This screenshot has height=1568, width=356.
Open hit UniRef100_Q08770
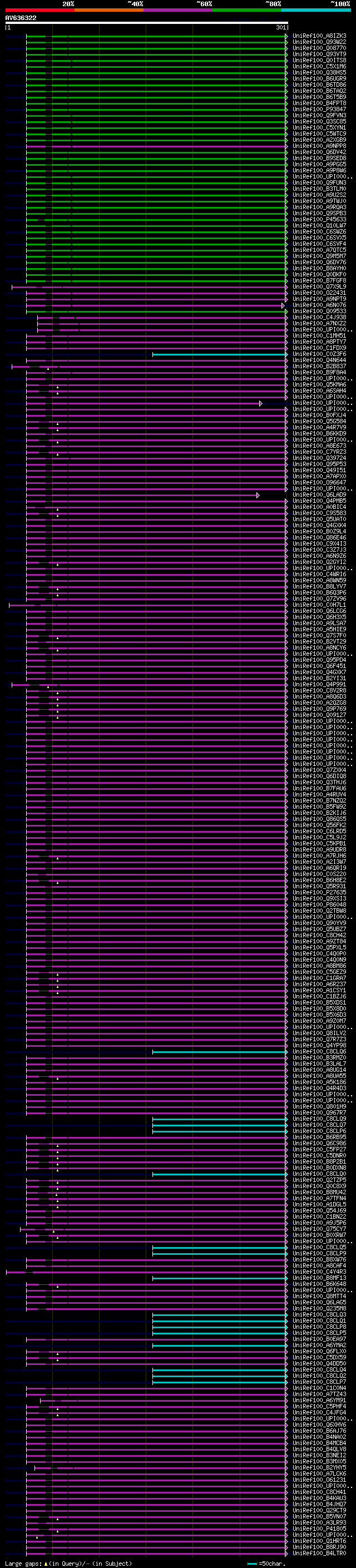(x=319, y=48)
